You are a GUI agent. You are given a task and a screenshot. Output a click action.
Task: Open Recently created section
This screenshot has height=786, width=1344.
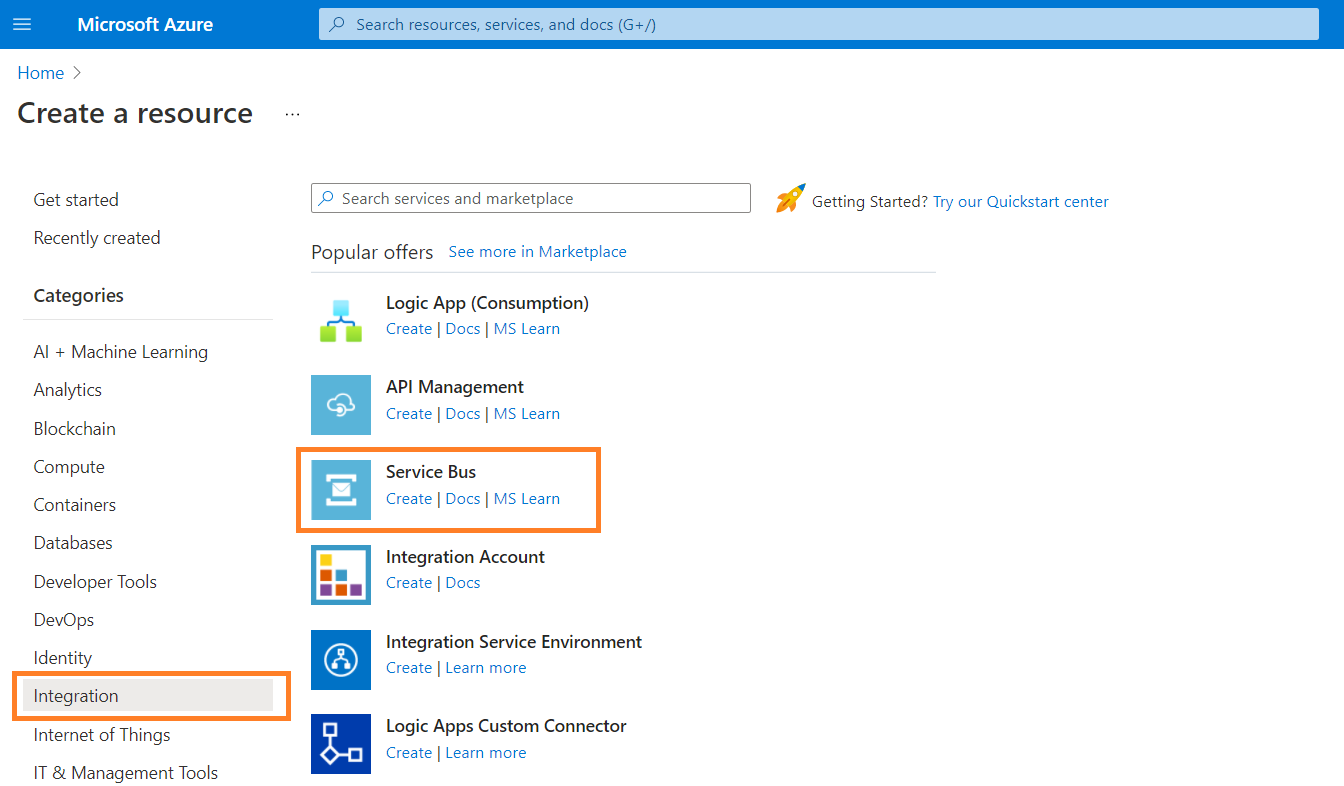coord(97,238)
